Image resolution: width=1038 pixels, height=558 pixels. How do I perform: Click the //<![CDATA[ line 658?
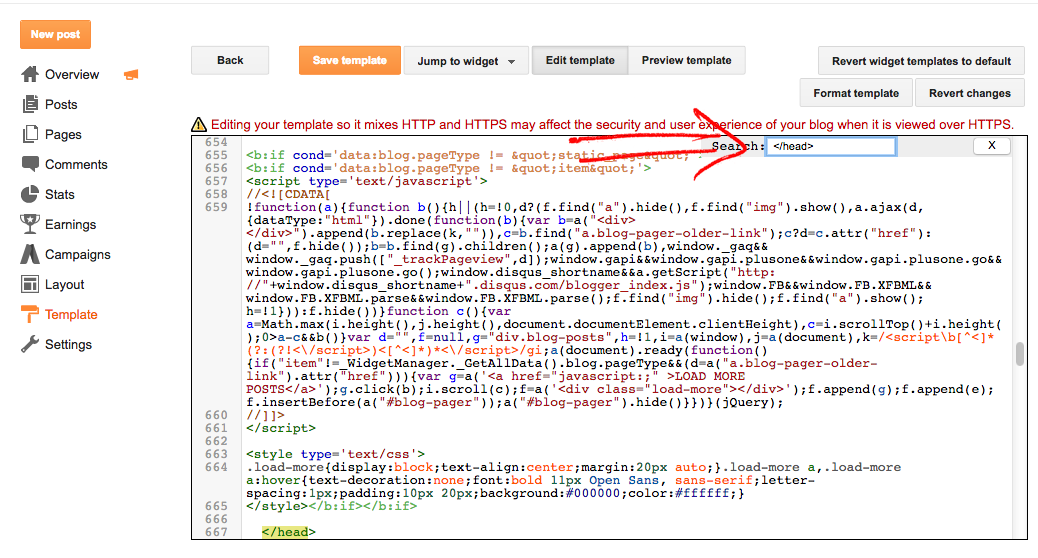coord(288,194)
